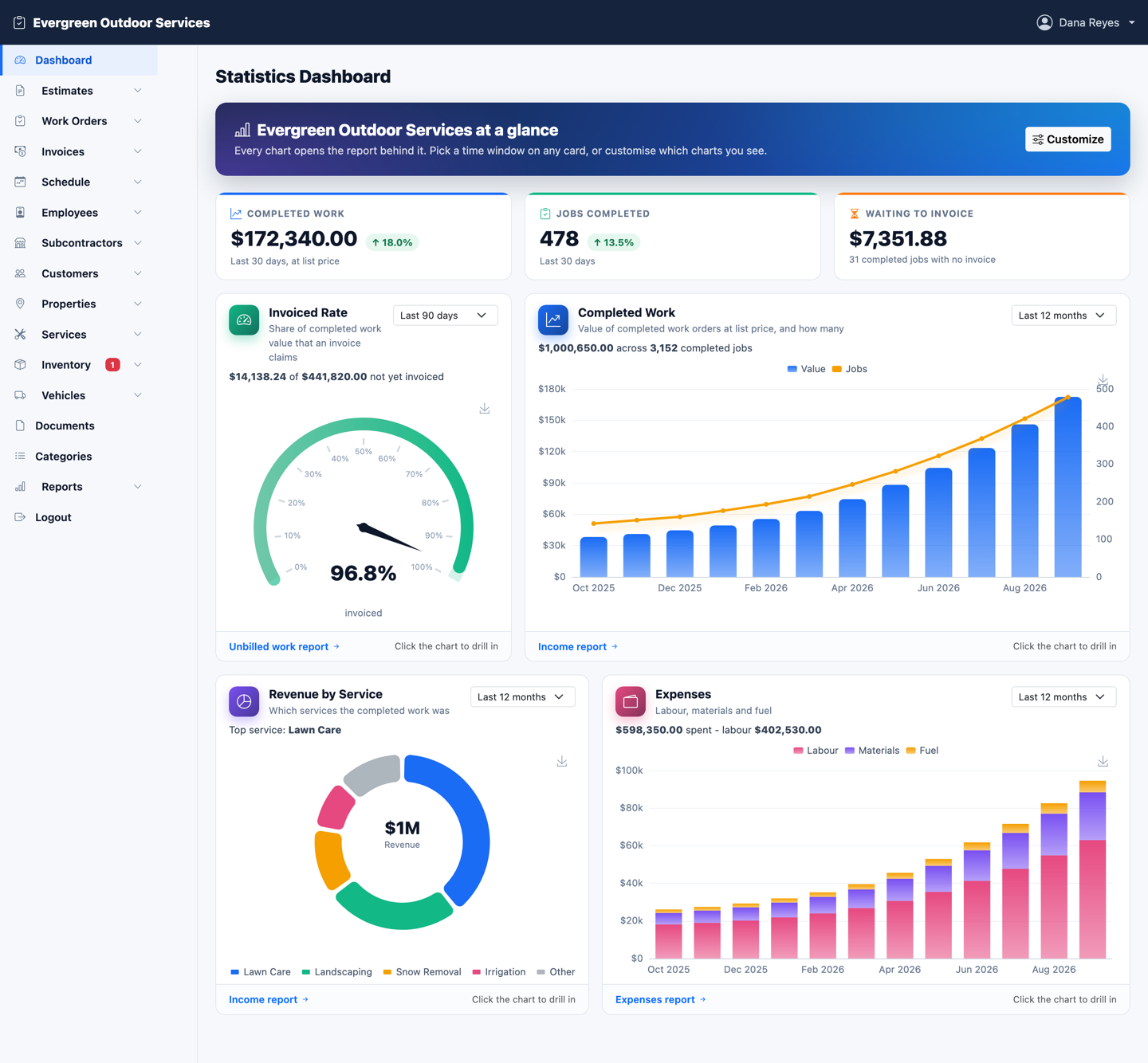
Task: Open the Expenses report link
Action: [x=661, y=999]
